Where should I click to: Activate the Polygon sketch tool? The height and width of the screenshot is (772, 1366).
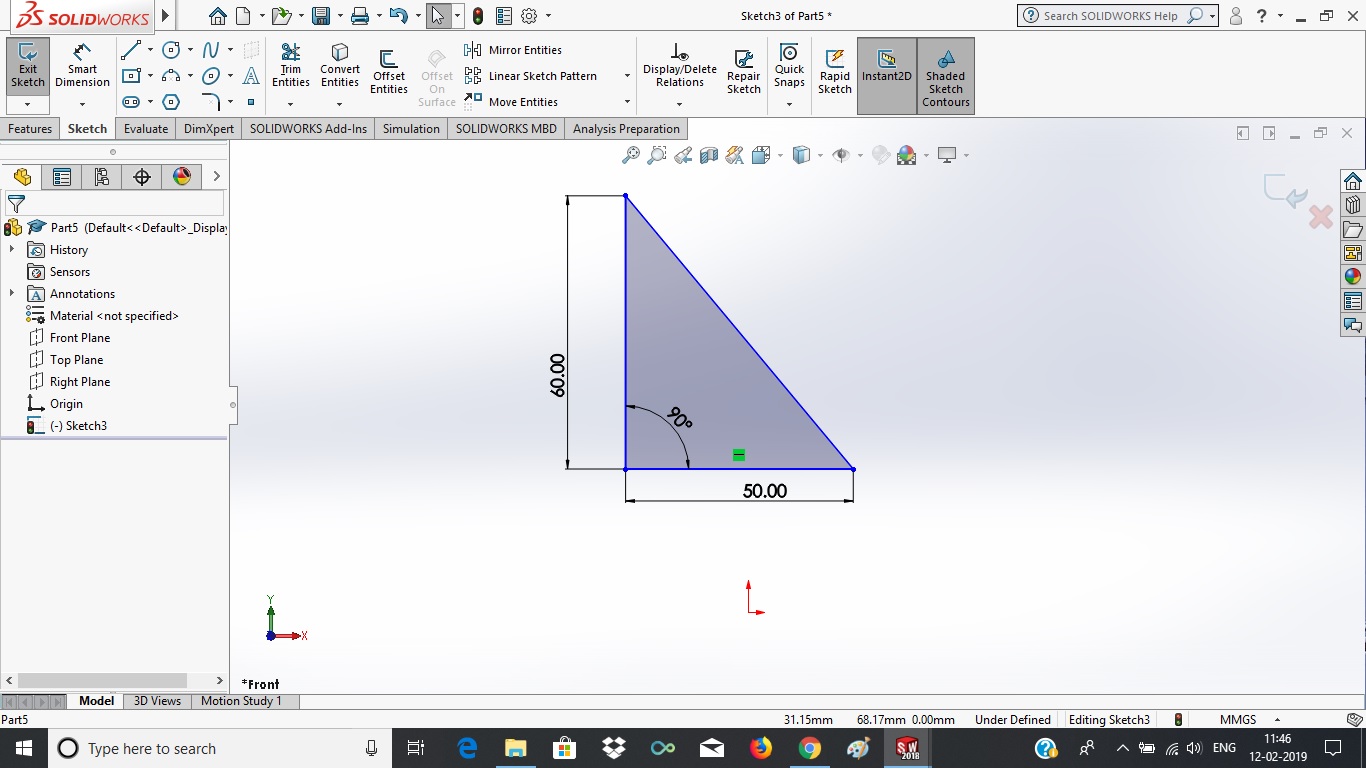point(171,102)
